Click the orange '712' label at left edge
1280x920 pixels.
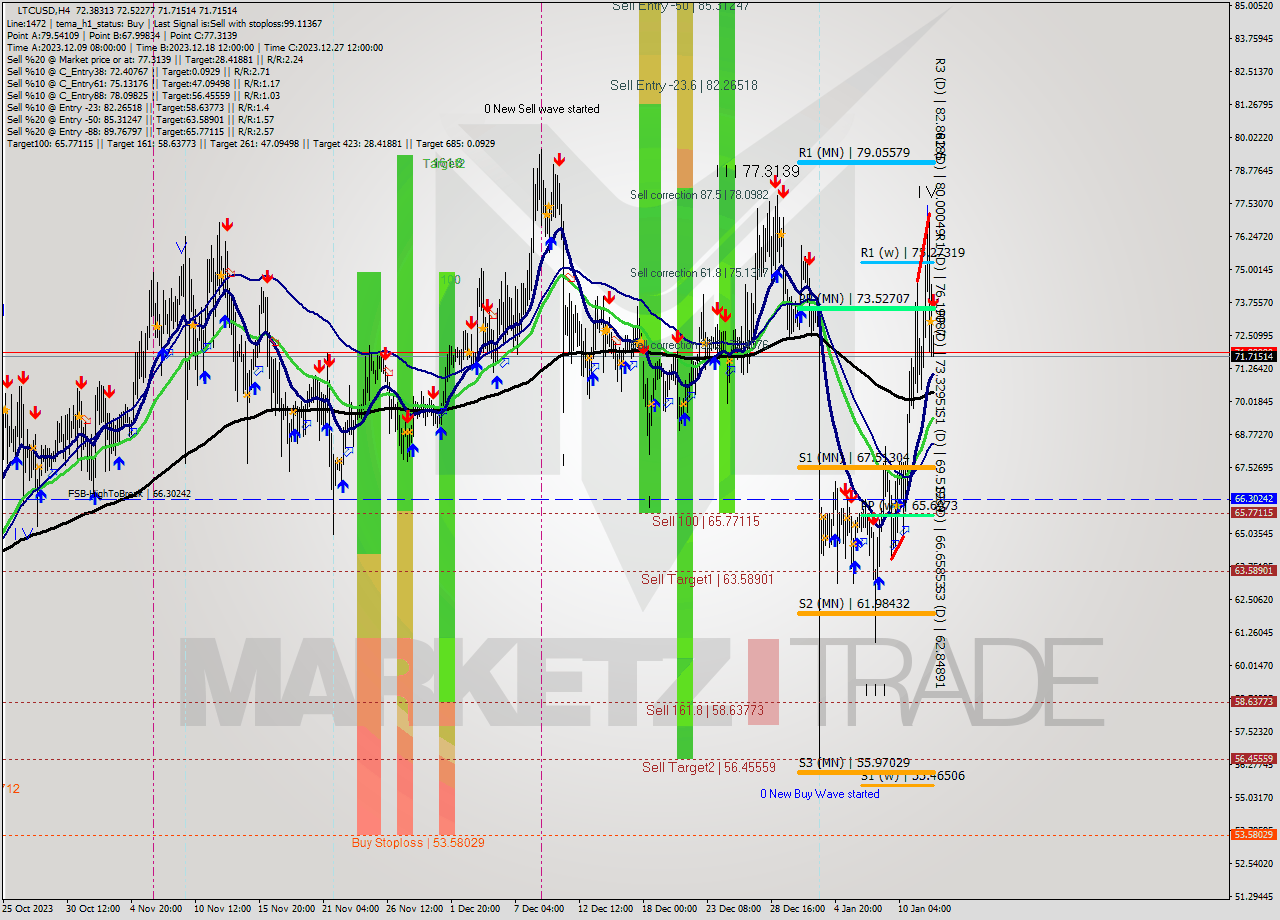tap(10, 789)
